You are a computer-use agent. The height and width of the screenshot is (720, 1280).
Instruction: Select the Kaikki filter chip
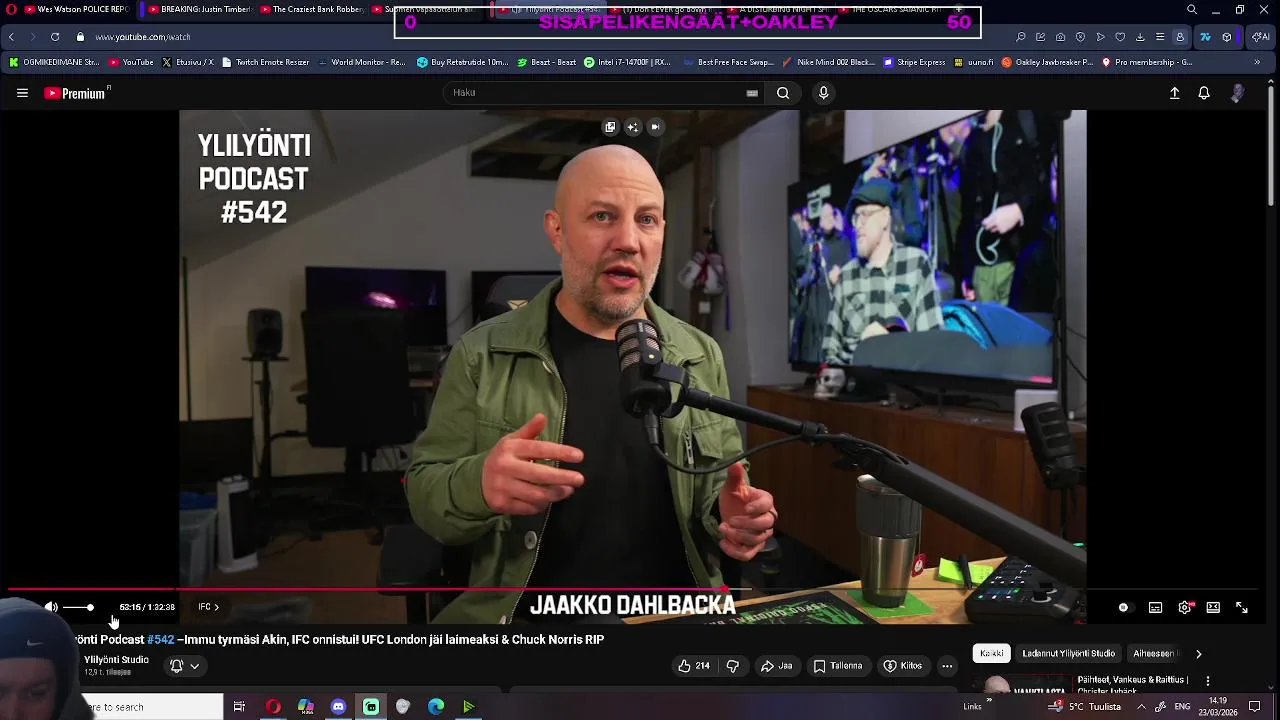point(992,654)
